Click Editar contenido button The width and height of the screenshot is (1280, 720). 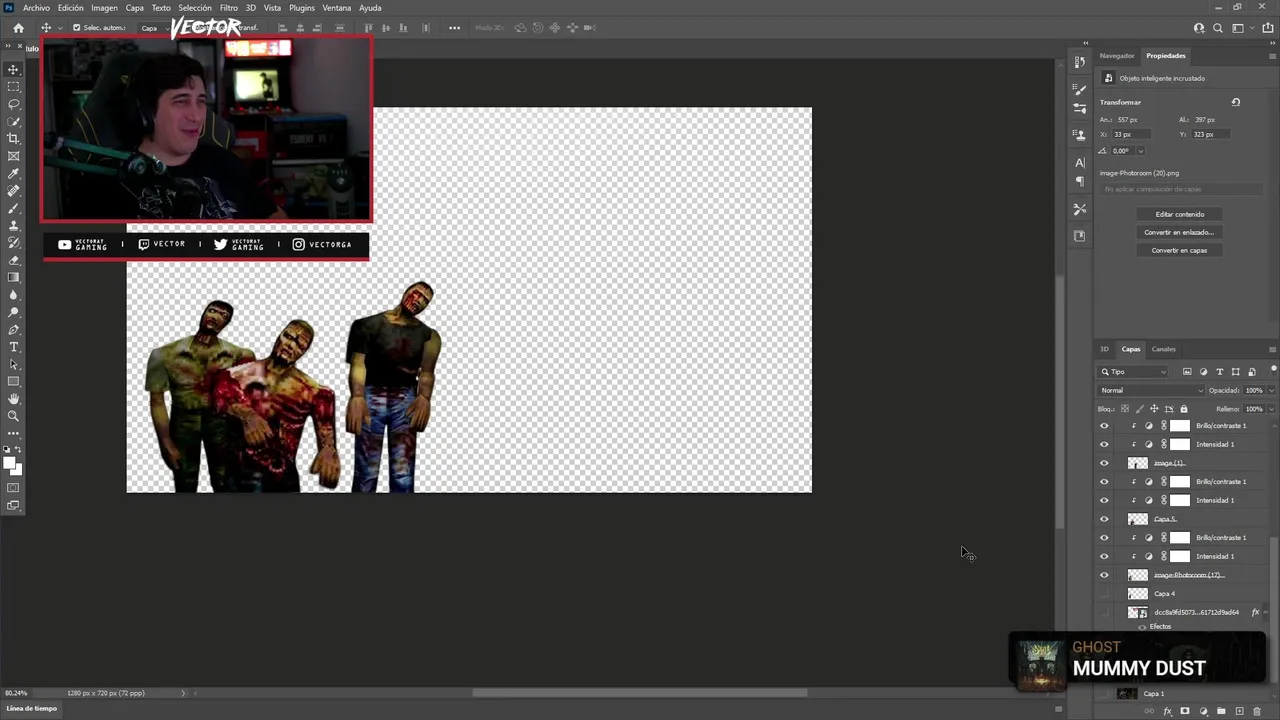click(x=1180, y=214)
